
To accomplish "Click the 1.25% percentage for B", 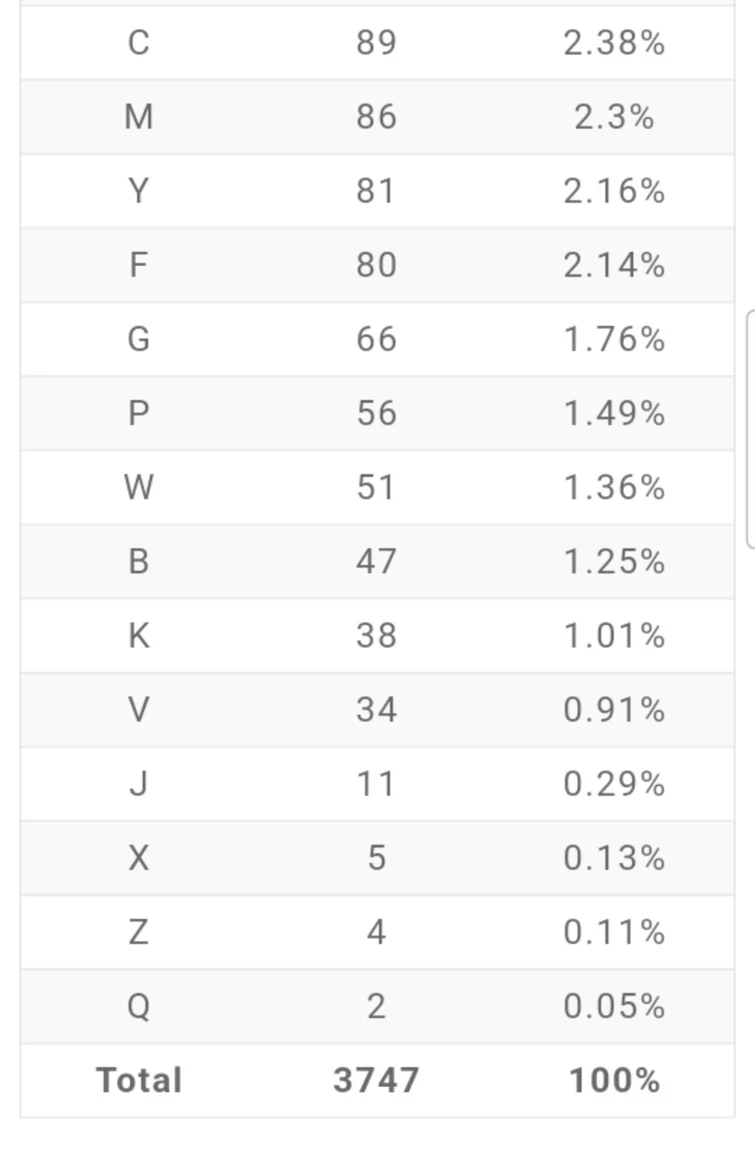I will point(614,562).
